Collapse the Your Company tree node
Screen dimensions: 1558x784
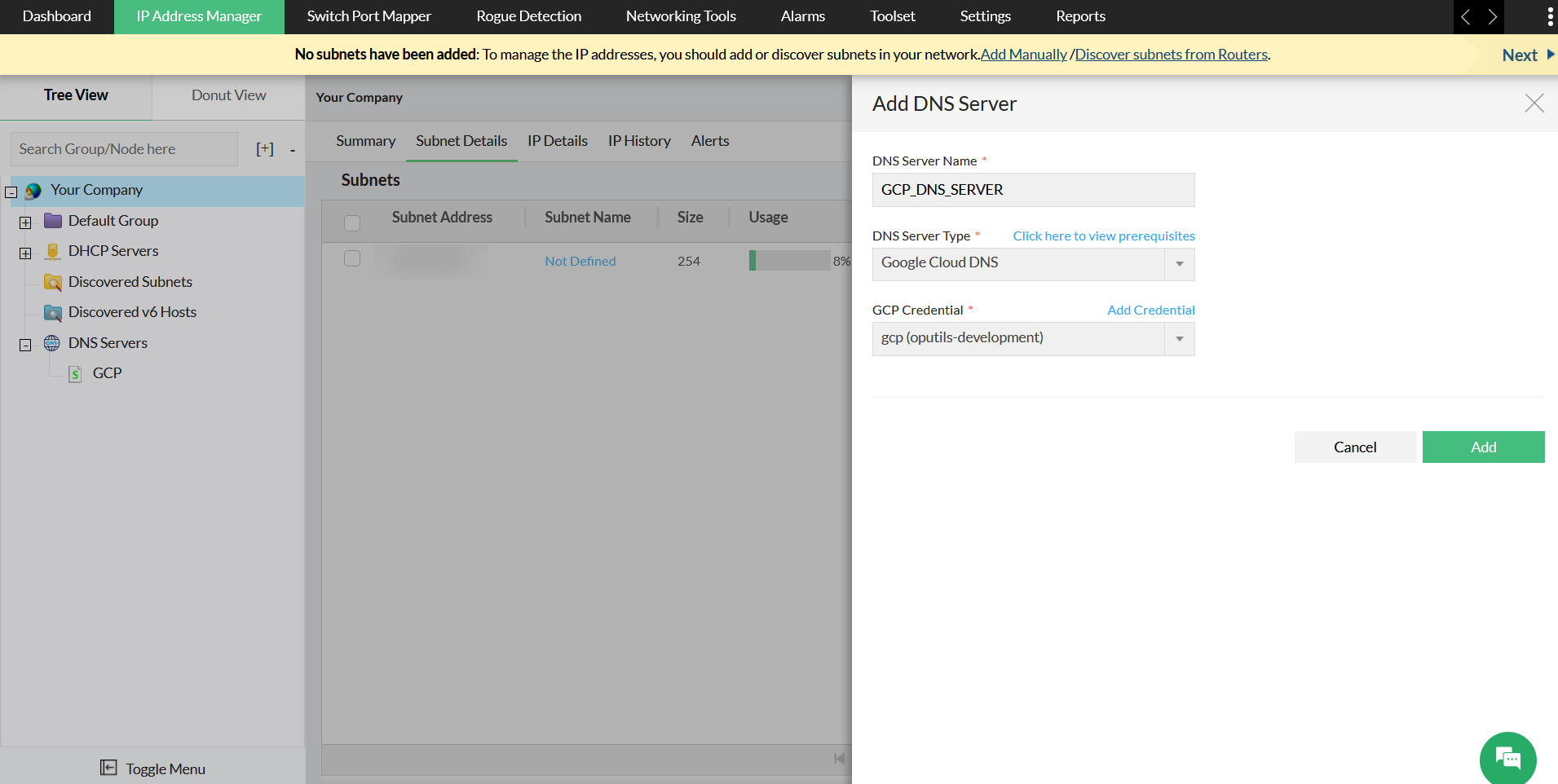click(11, 192)
